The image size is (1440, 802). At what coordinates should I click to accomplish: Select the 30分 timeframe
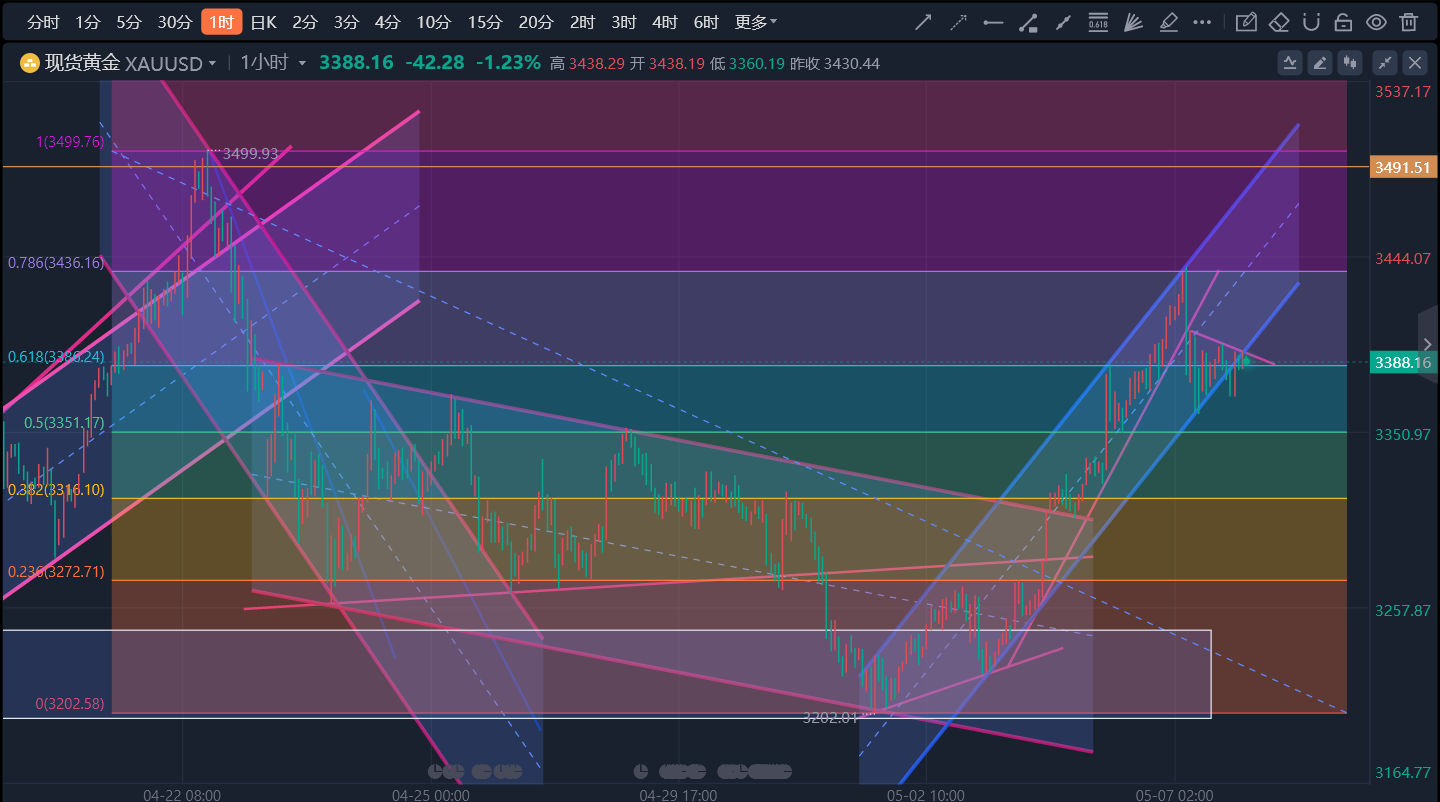[x=174, y=22]
